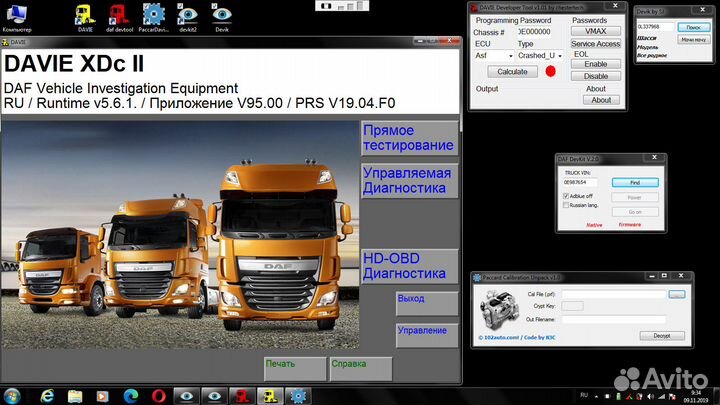Image resolution: width=720 pixels, height=405 pixels.
Task: Click the Печать button
Action: (x=295, y=369)
